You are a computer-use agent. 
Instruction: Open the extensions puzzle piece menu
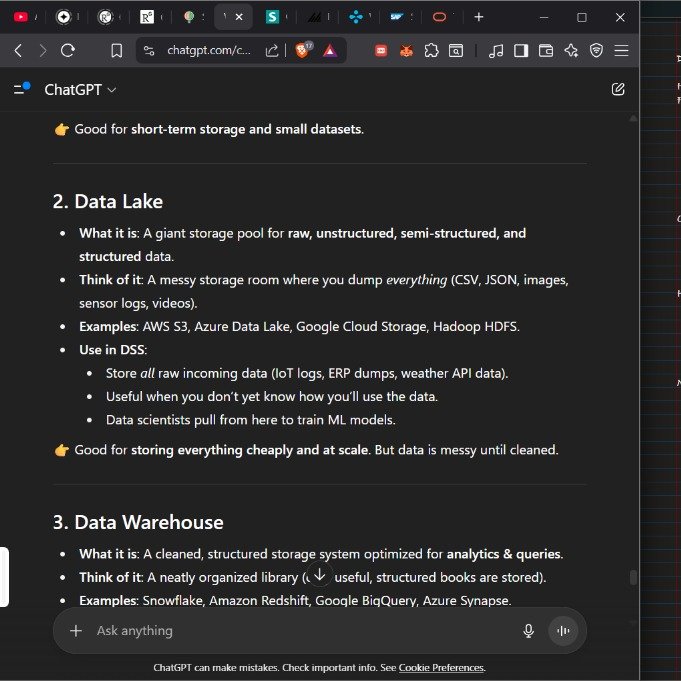click(x=431, y=50)
